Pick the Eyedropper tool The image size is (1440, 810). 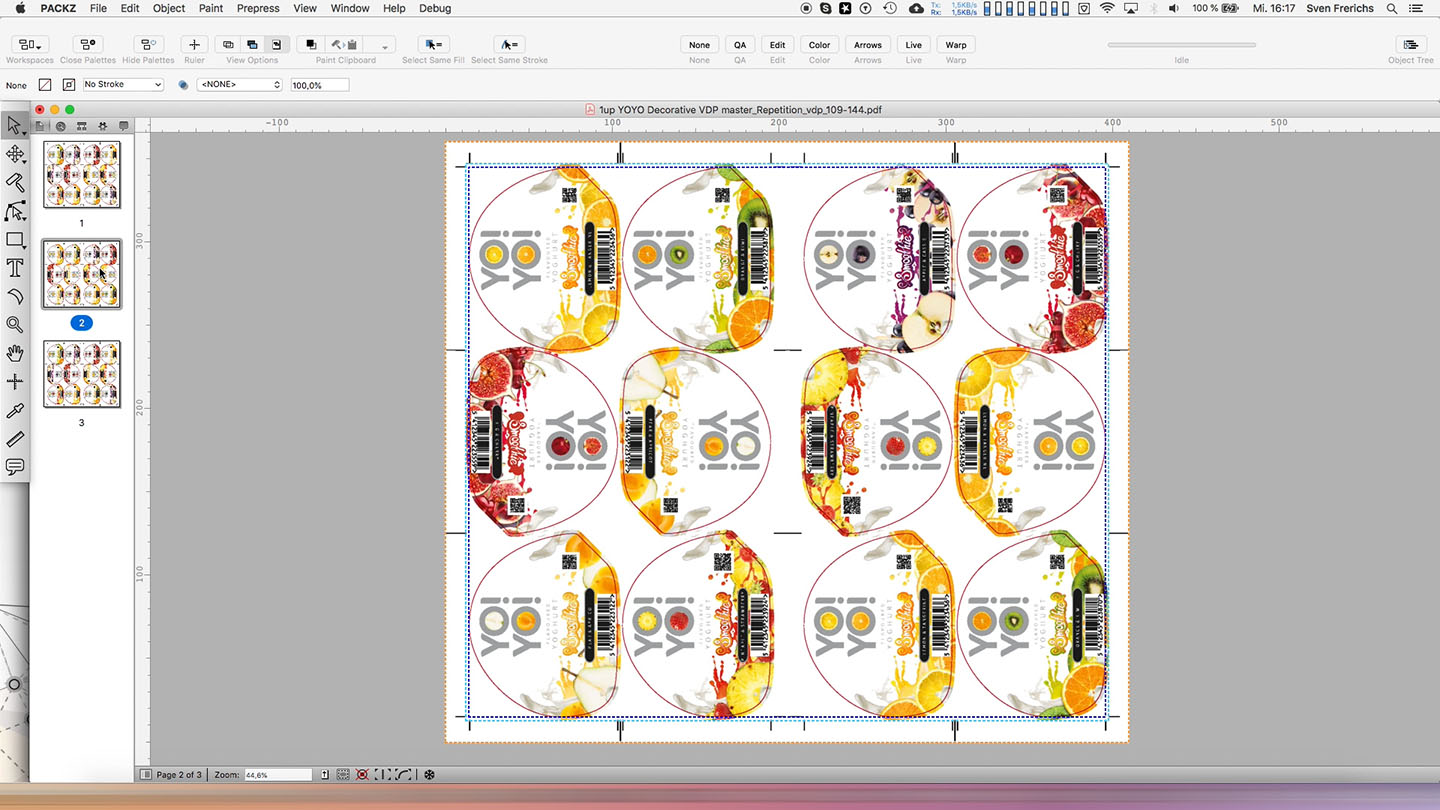click(15, 410)
